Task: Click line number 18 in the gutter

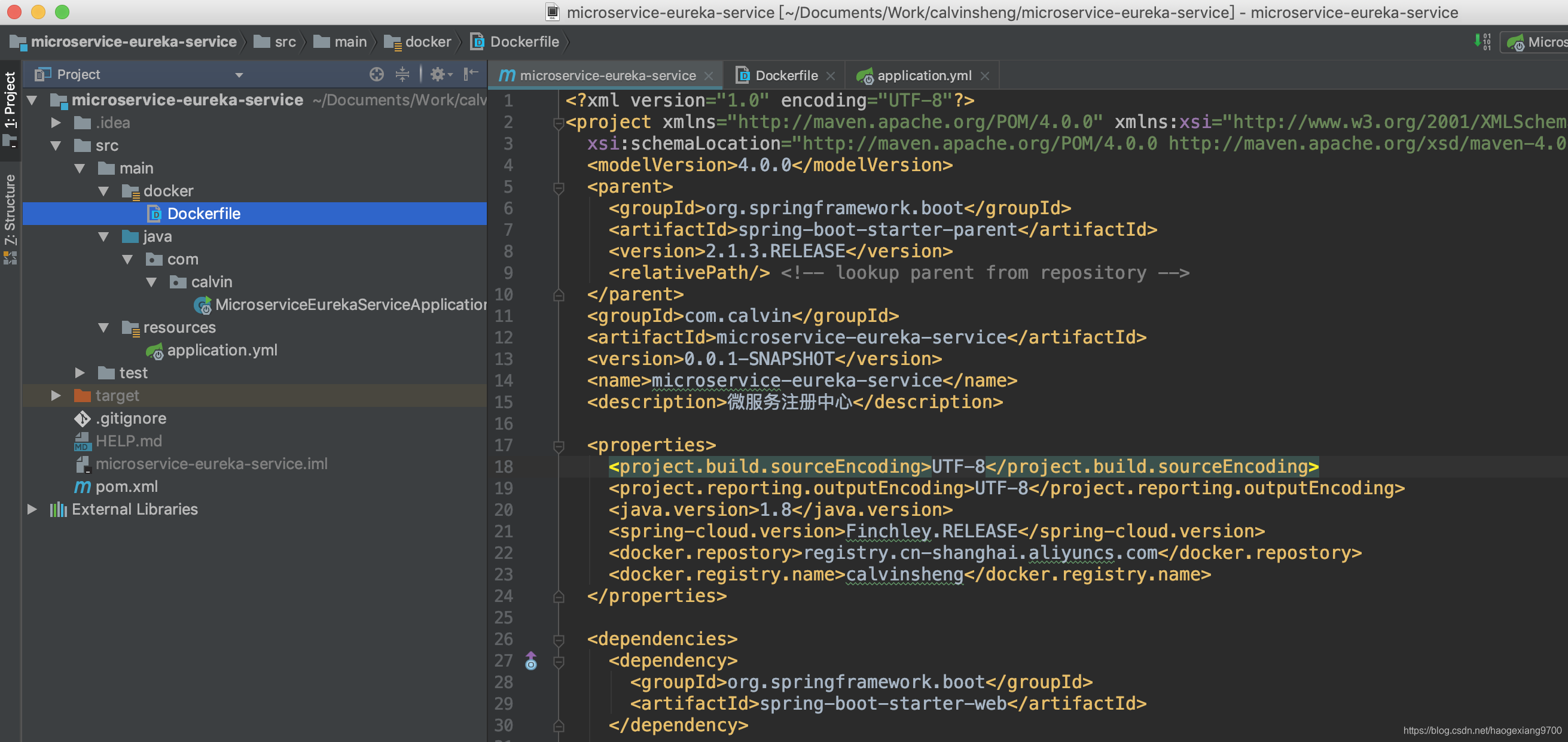Action: pos(504,467)
